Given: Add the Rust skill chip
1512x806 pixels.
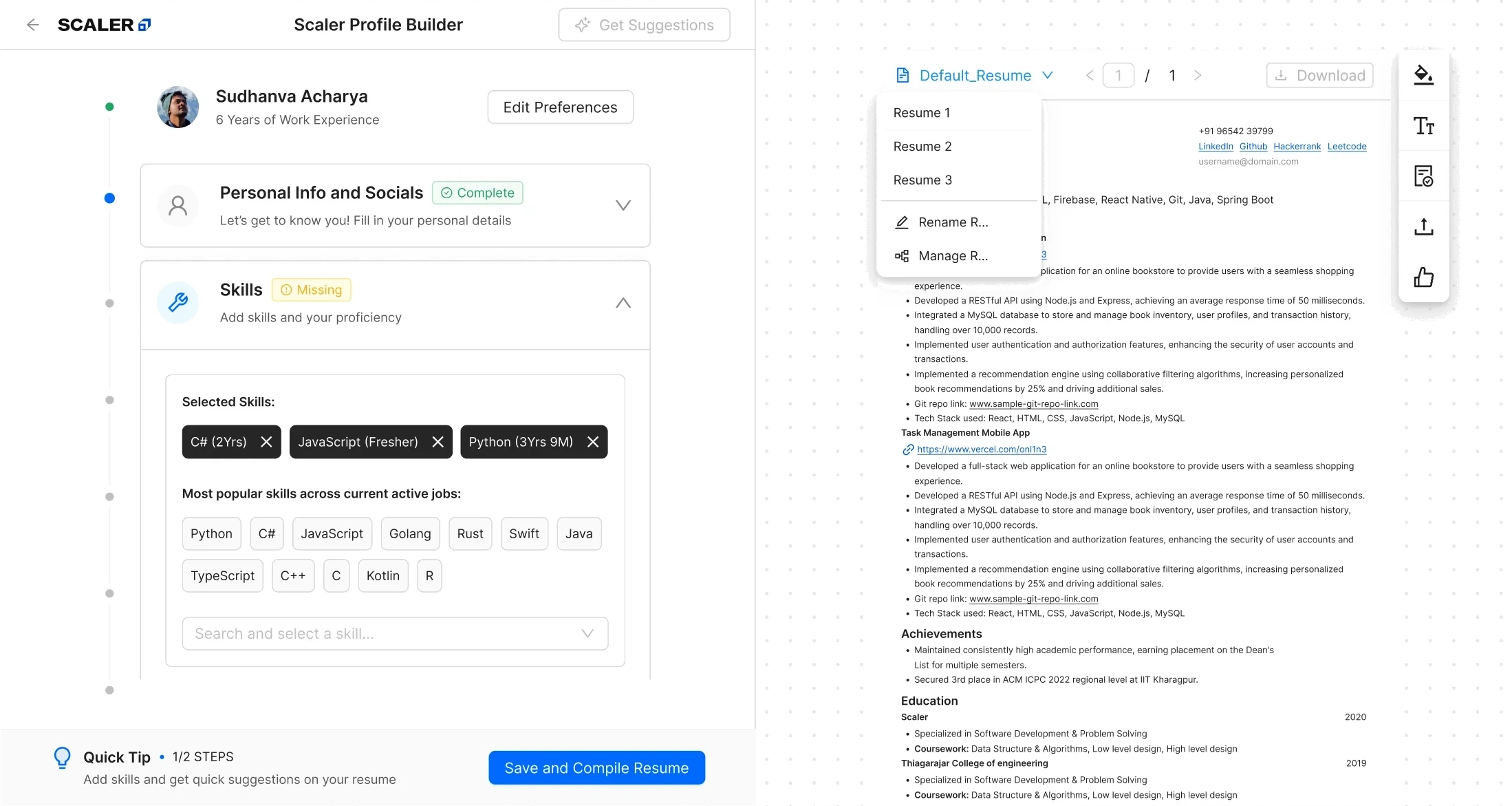Looking at the screenshot, I should point(471,533).
